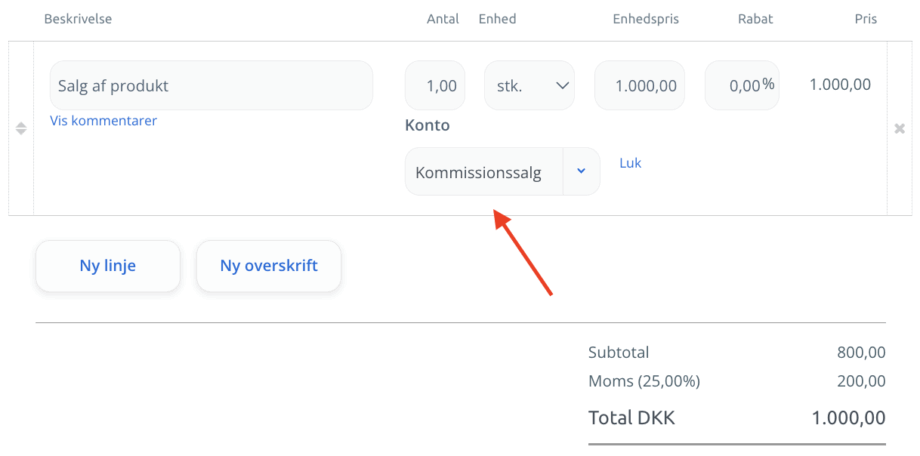Viewport: 920px width, 456px height.
Task: Click the Antal quantity field 1,00
Action: point(435,86)
